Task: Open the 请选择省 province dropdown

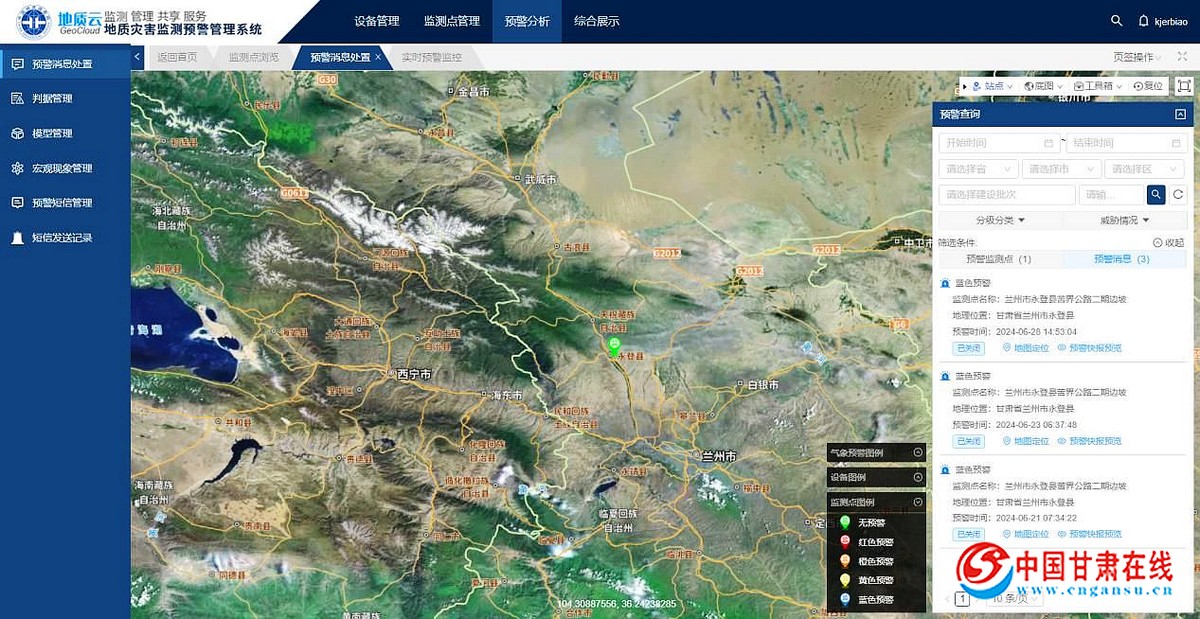Action: pyautogui.click(x=978, y=169)
